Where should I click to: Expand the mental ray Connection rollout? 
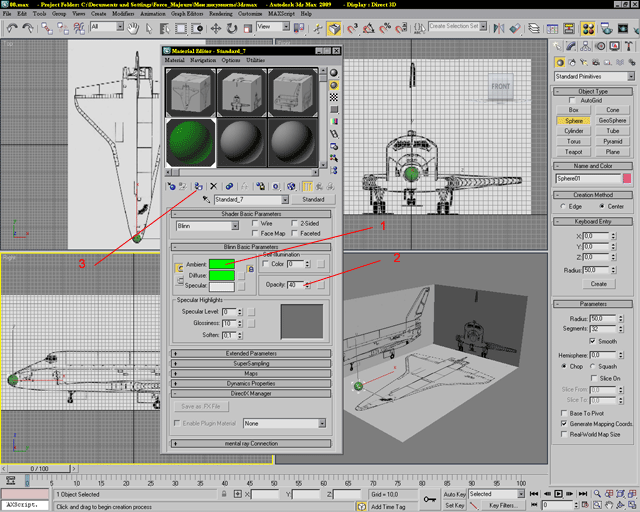[251, 443]
